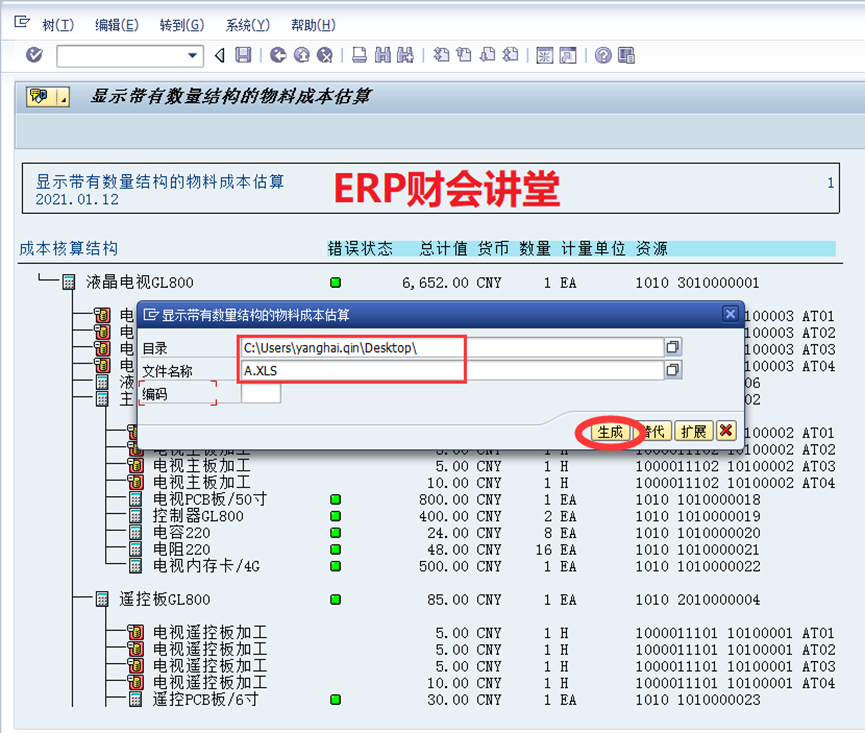Click the 扩展 button

tap(693, 432)
